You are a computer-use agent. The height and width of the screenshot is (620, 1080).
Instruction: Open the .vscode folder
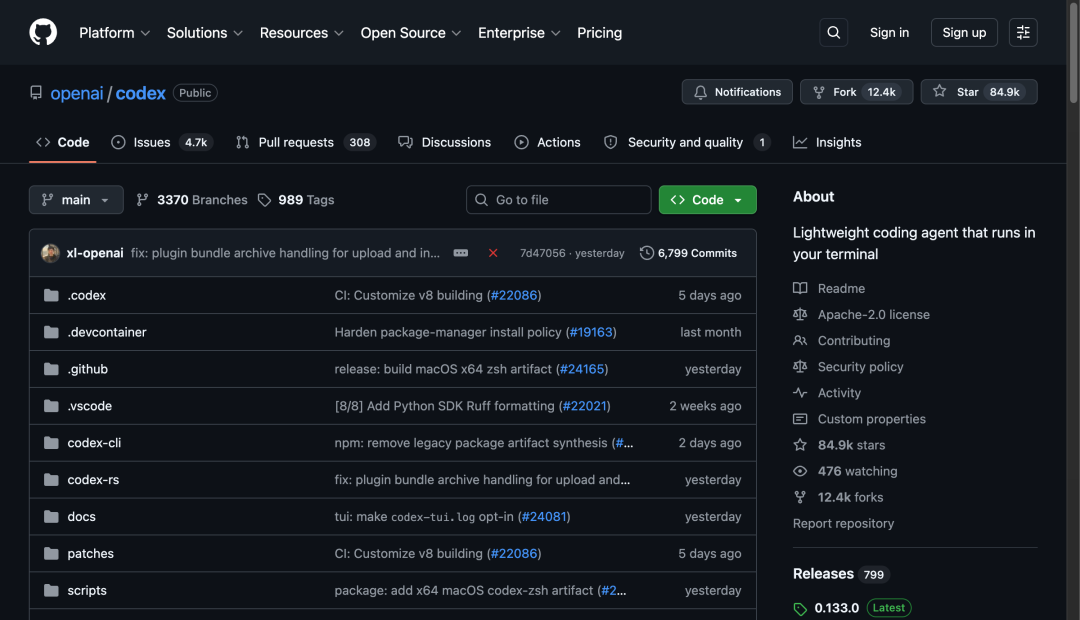[90, 406]
